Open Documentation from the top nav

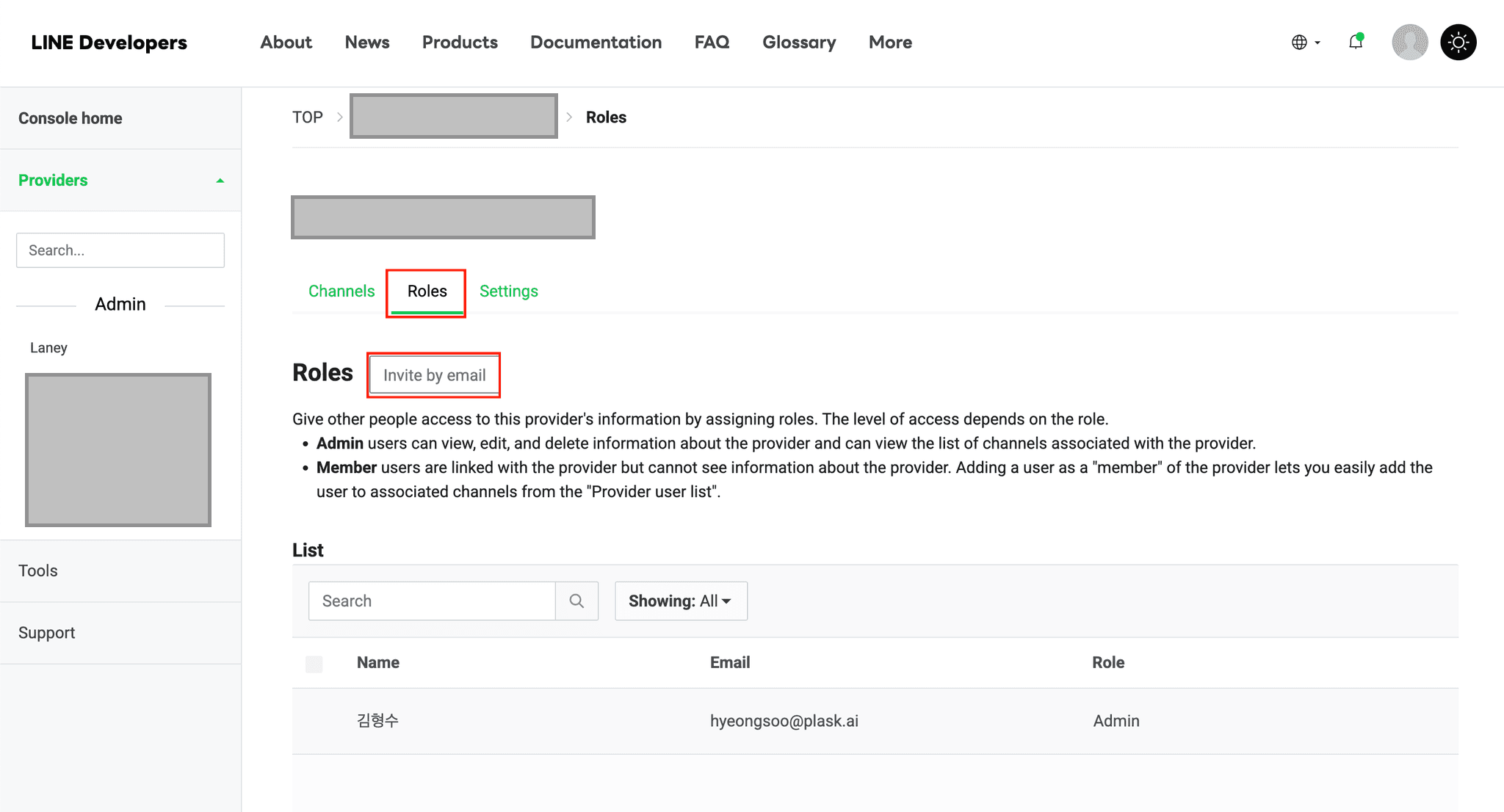596,43
